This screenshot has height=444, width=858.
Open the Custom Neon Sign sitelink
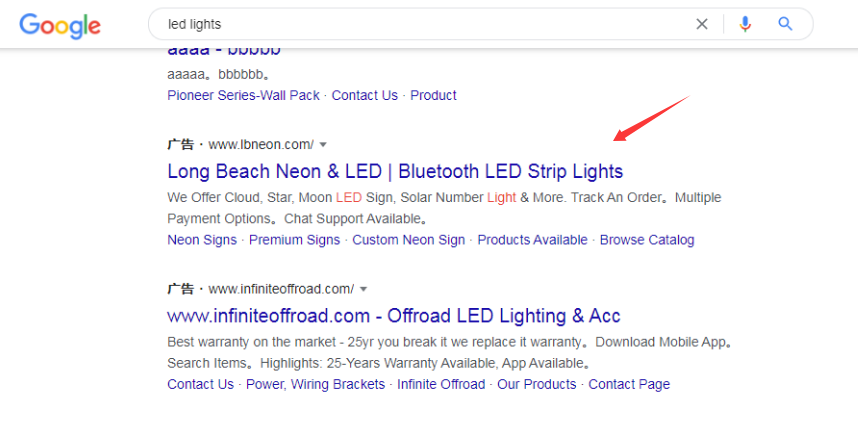[408, 240]
